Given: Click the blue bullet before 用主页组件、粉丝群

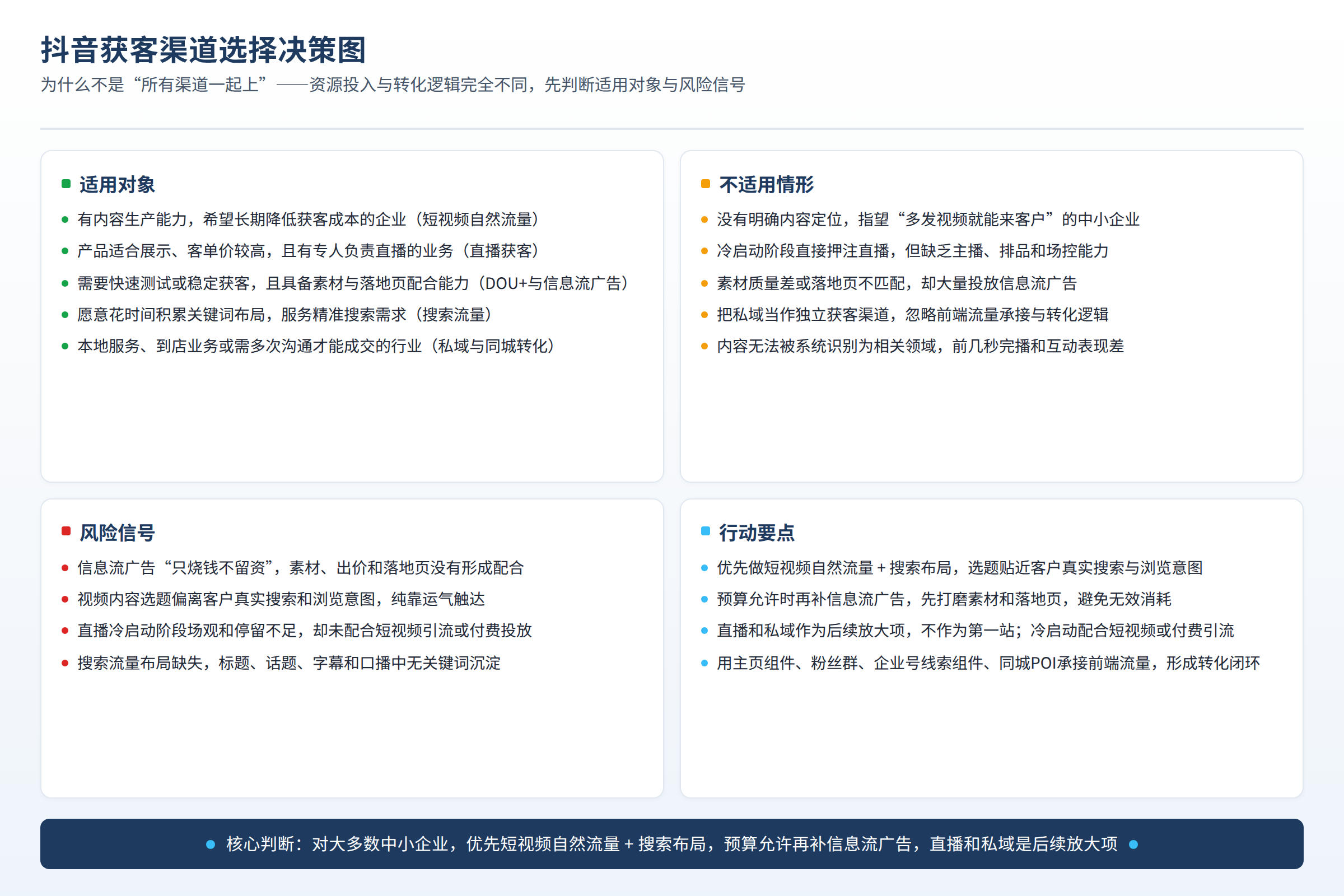Looking at the screenshot, I should tap(704, 664).
